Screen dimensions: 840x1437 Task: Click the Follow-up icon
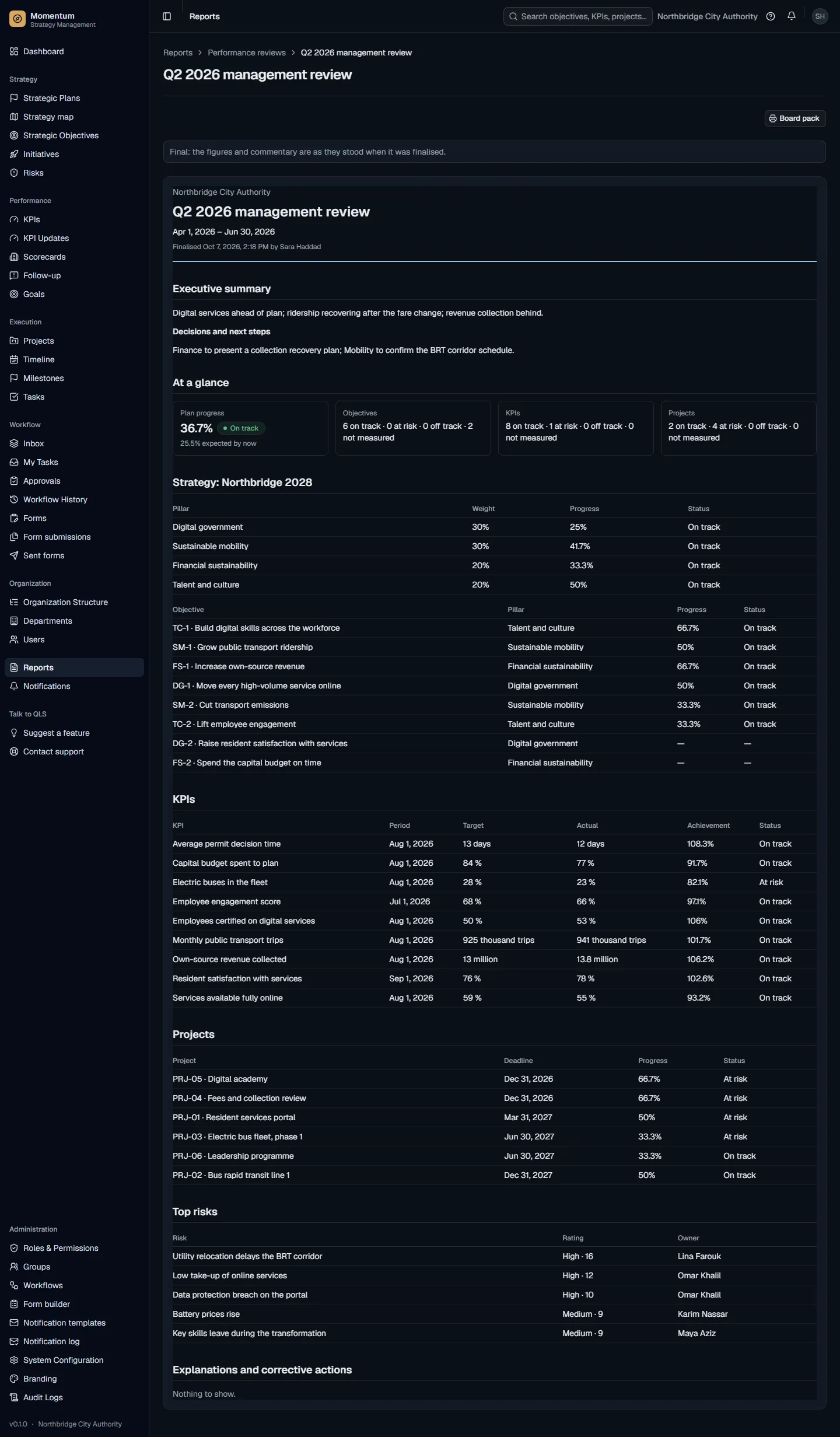14,275
